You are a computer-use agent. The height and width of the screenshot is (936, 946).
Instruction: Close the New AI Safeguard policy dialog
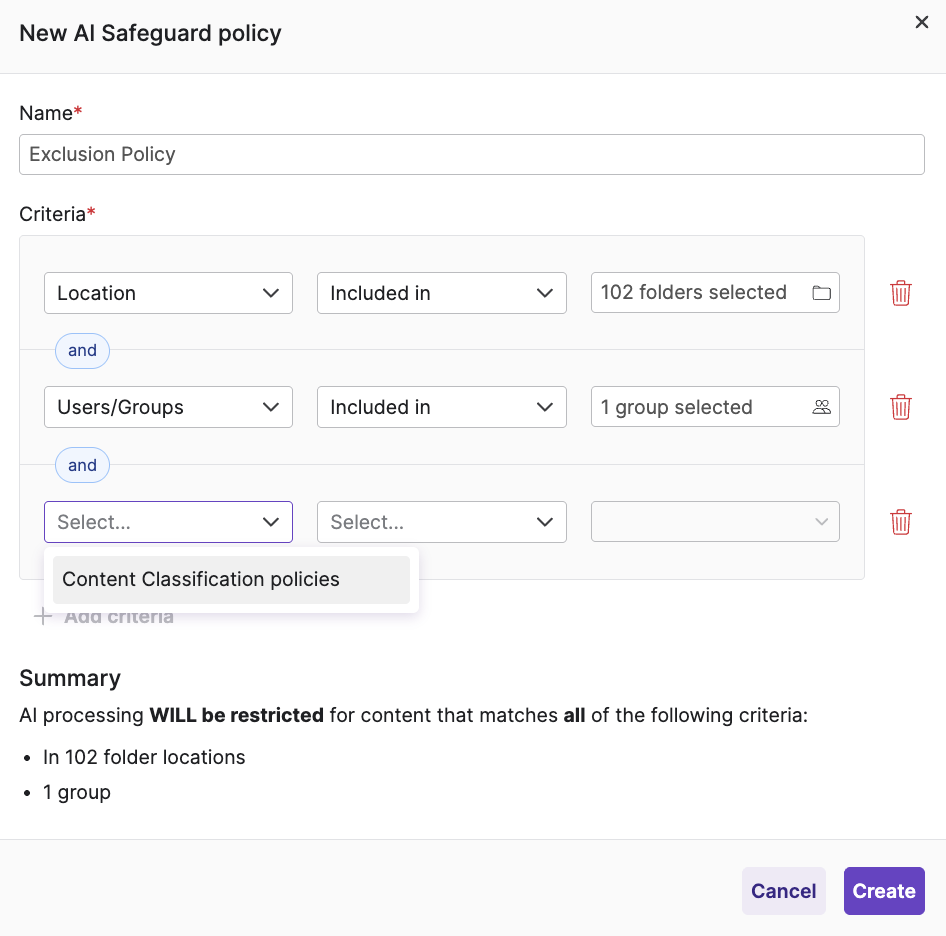[921, 22]
